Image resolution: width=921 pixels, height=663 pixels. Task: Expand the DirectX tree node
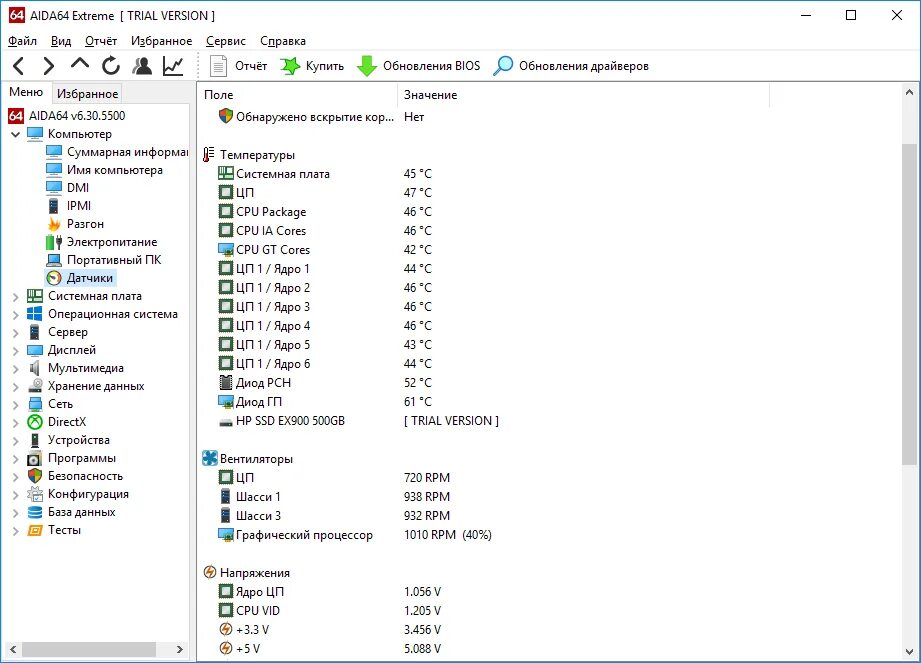pos(15,422)
